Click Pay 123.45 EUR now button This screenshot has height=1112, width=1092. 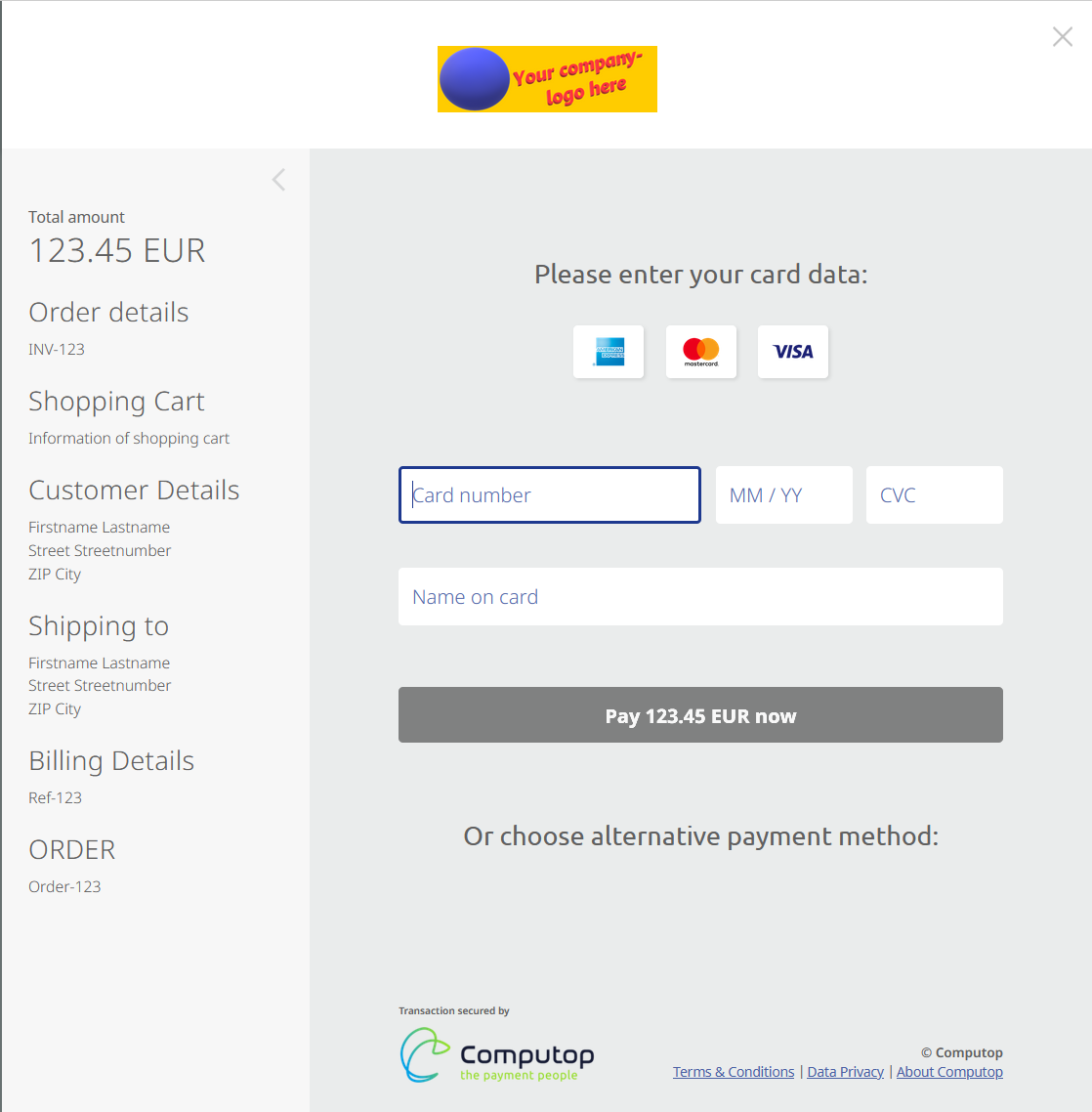point(700,715)
